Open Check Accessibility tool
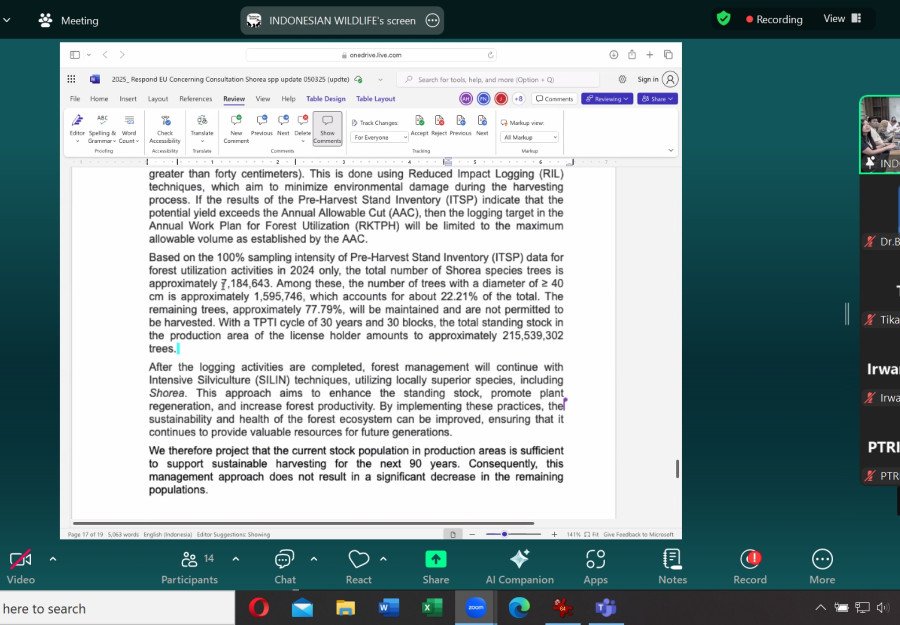The width and height of the screenshot is (900, 625). 165,127
